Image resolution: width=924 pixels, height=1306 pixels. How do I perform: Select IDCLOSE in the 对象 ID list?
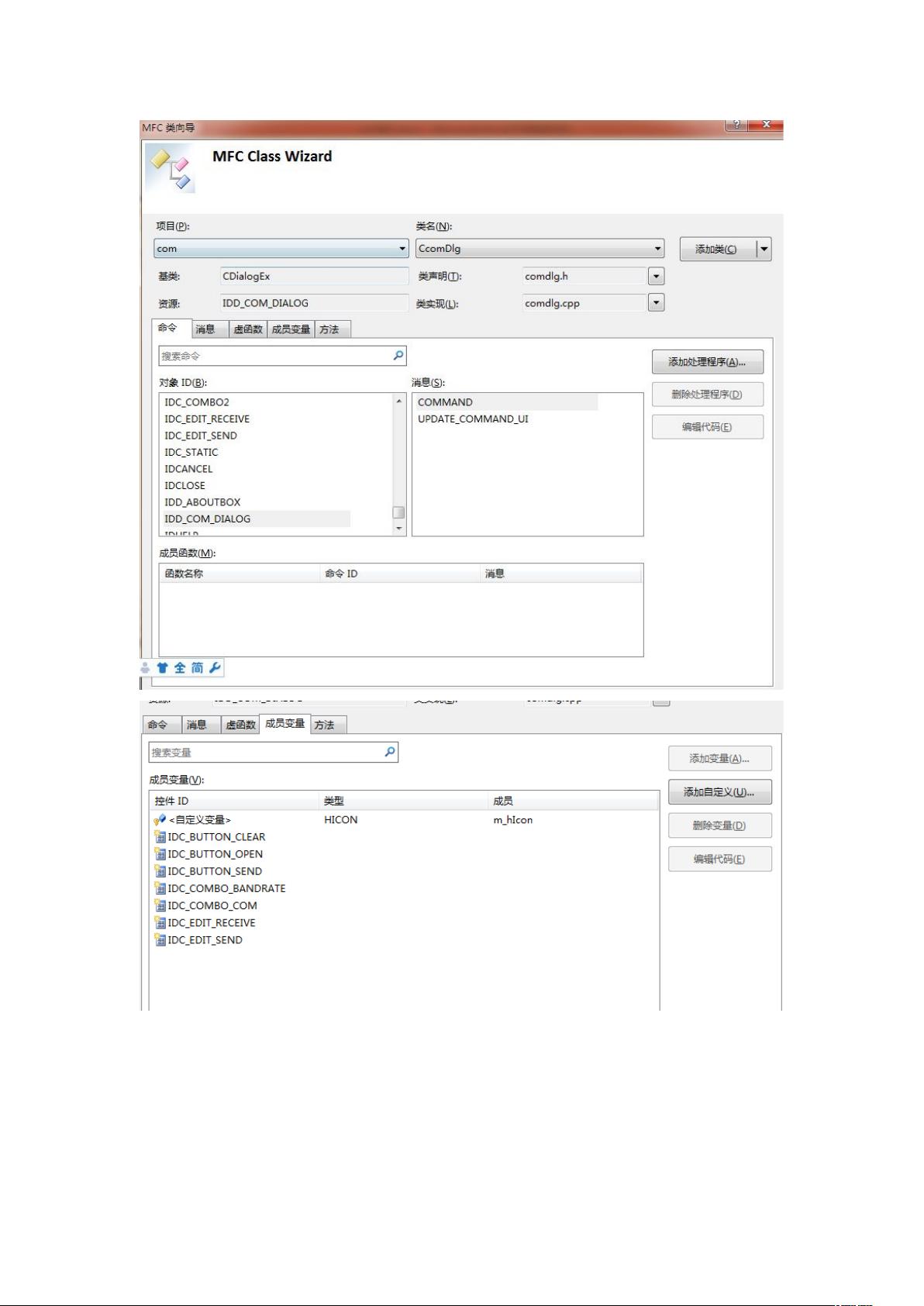point(185,485)
